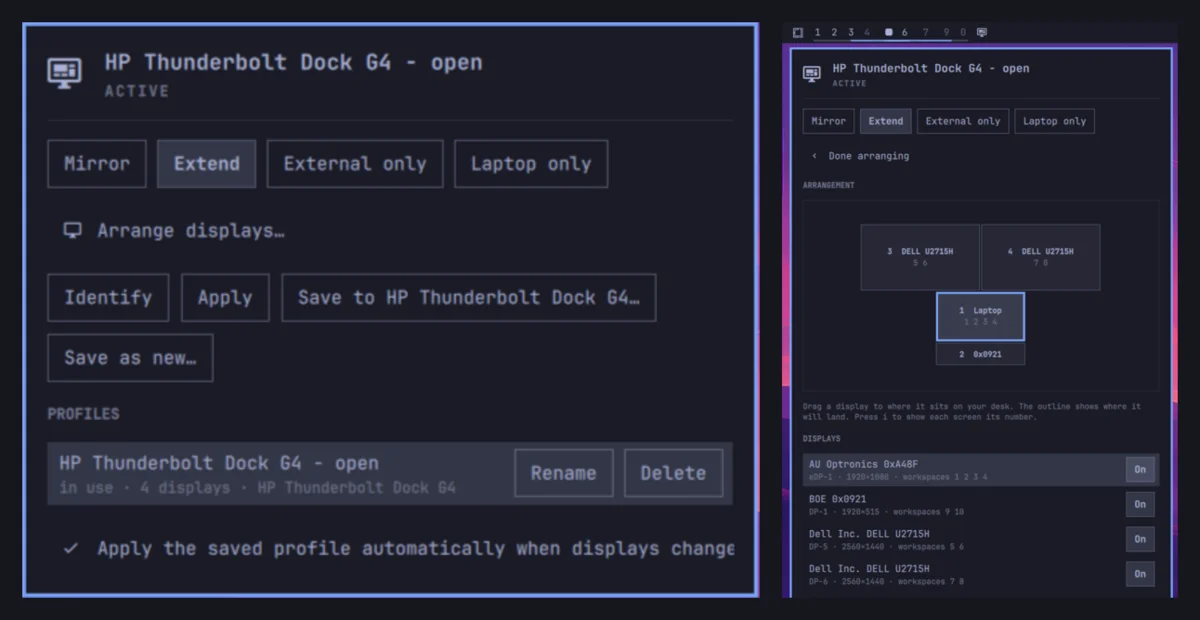Collapse the arrangement with Done arranging

tap(860, 156)
